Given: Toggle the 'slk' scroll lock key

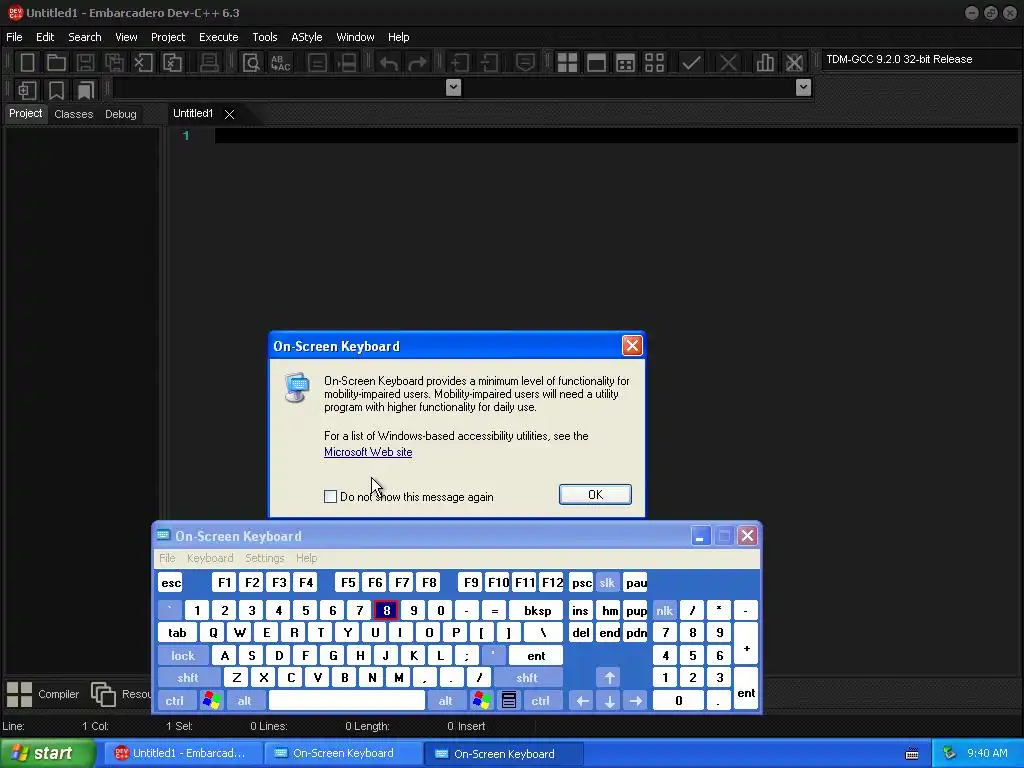Looking at the screenshot, I should pyautogui.click(x=607, y=583).
